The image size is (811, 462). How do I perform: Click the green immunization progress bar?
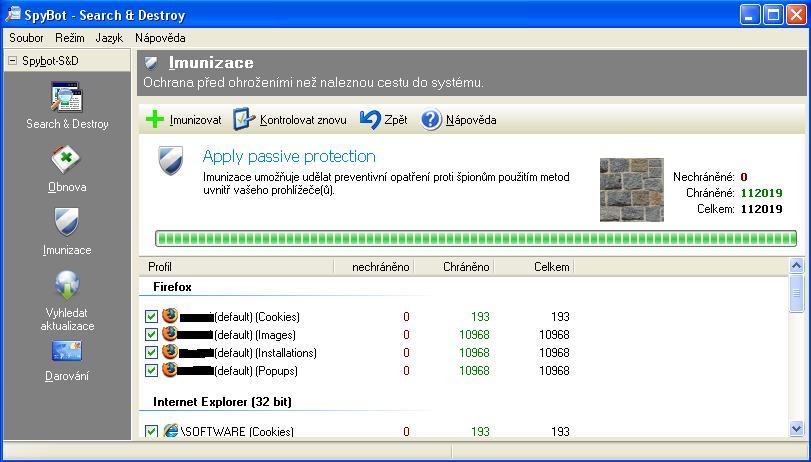click(x=476, y=239)
